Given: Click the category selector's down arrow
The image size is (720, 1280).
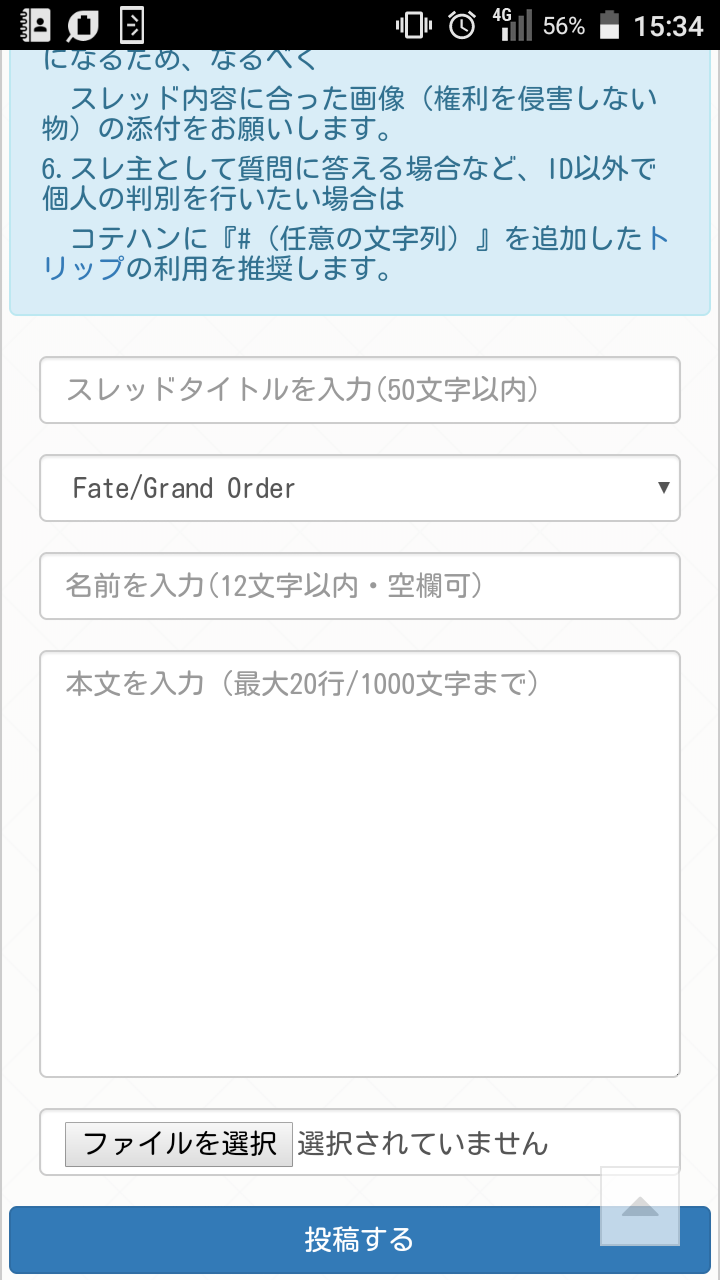Looking at the screenshot, I should 663,488.
